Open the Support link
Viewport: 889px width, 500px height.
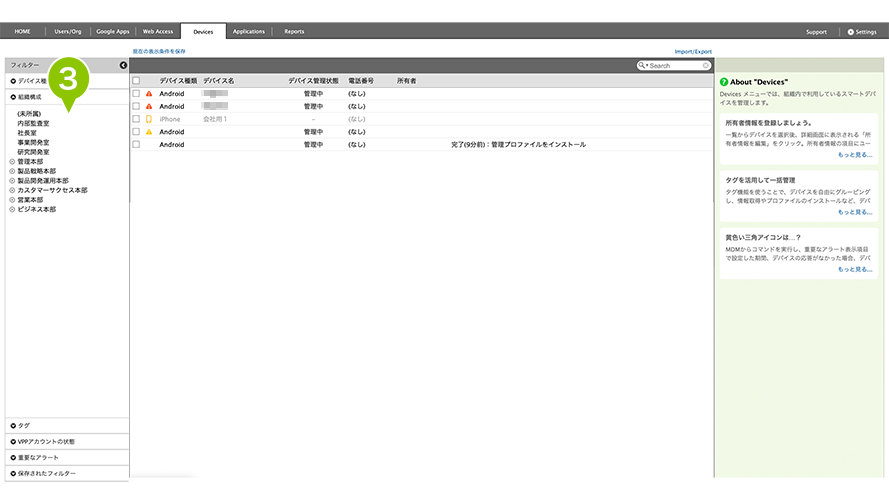[x=816, y=32]
